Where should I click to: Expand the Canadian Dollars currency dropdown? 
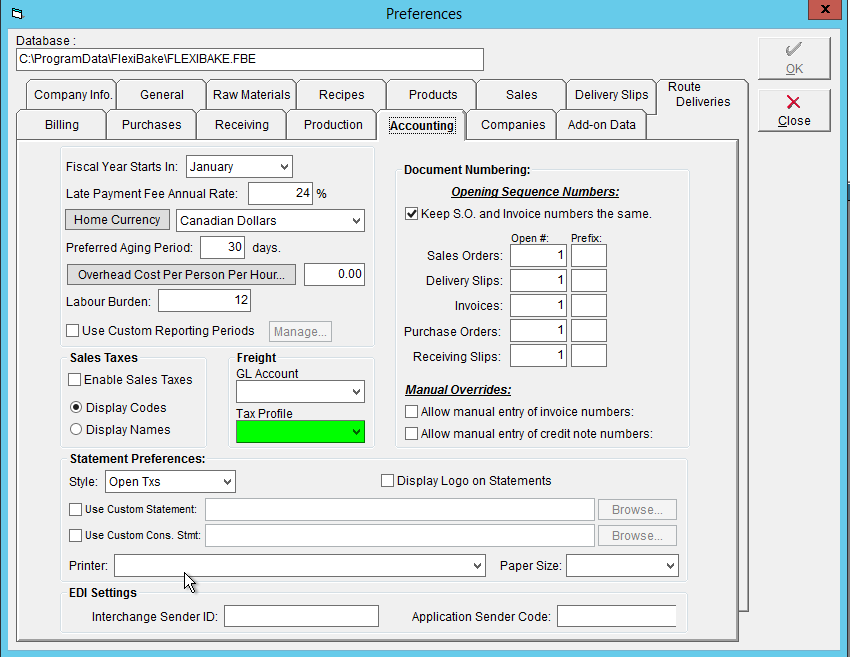click(271, 221)
